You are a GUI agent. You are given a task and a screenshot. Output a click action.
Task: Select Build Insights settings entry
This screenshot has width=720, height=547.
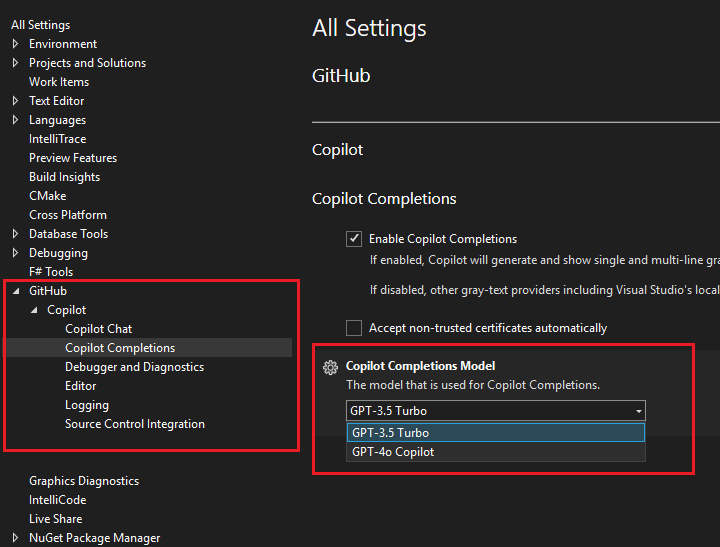click(x=64, y=177)
